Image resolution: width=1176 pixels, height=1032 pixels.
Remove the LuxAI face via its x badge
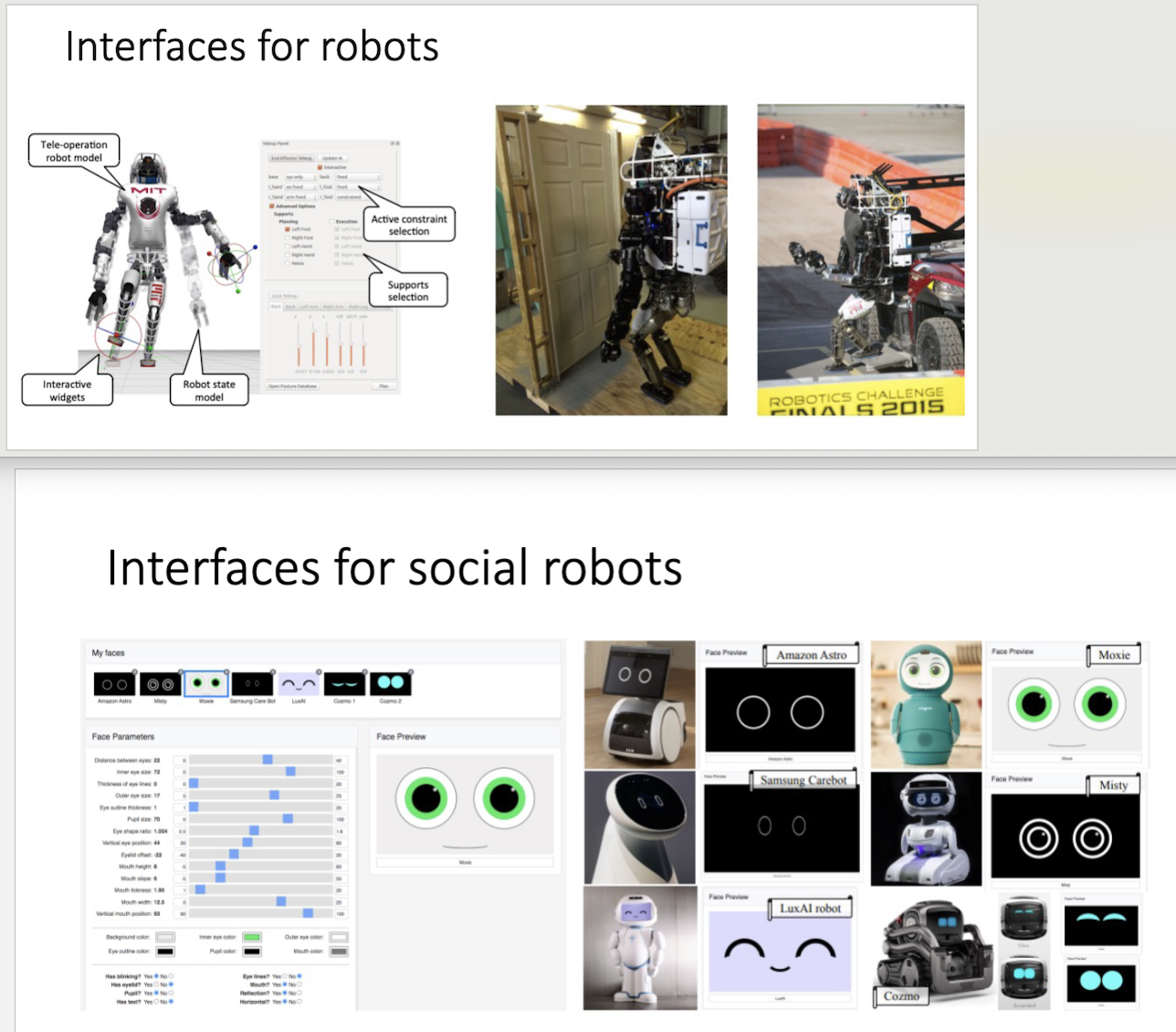pyautogui.click(x=319, y=672)
